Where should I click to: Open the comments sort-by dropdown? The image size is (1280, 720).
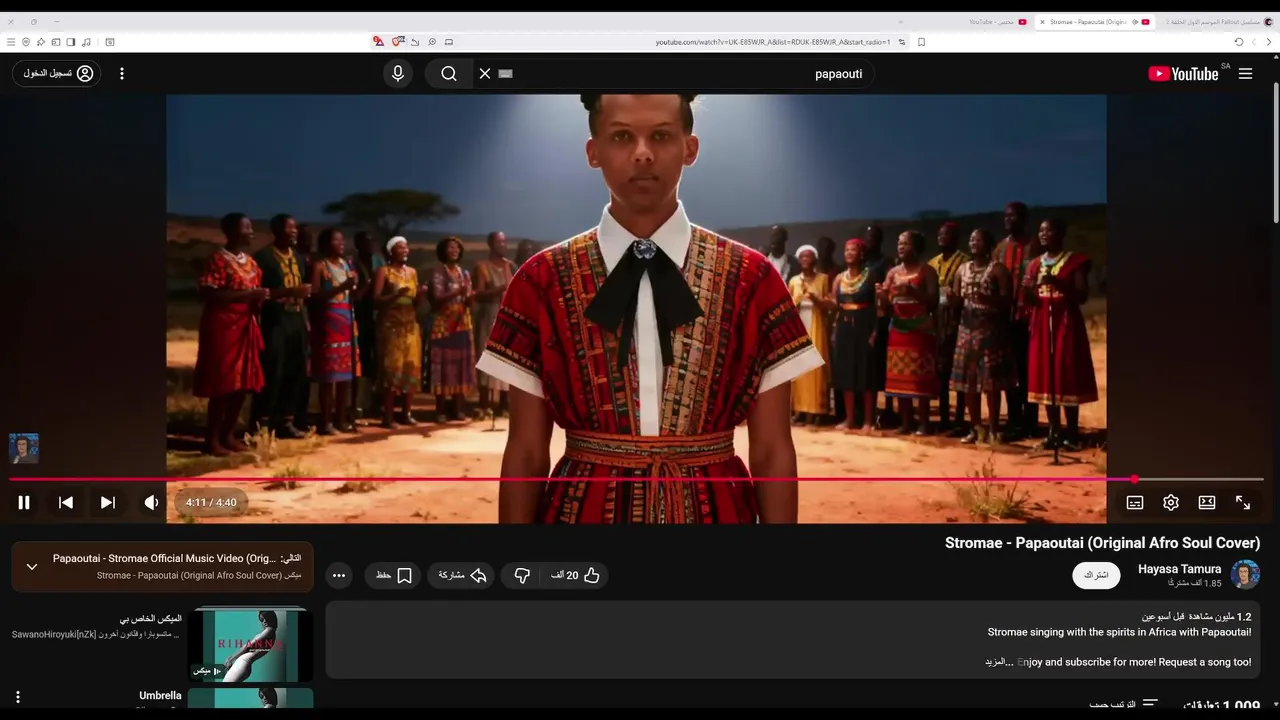[1123, 705]
